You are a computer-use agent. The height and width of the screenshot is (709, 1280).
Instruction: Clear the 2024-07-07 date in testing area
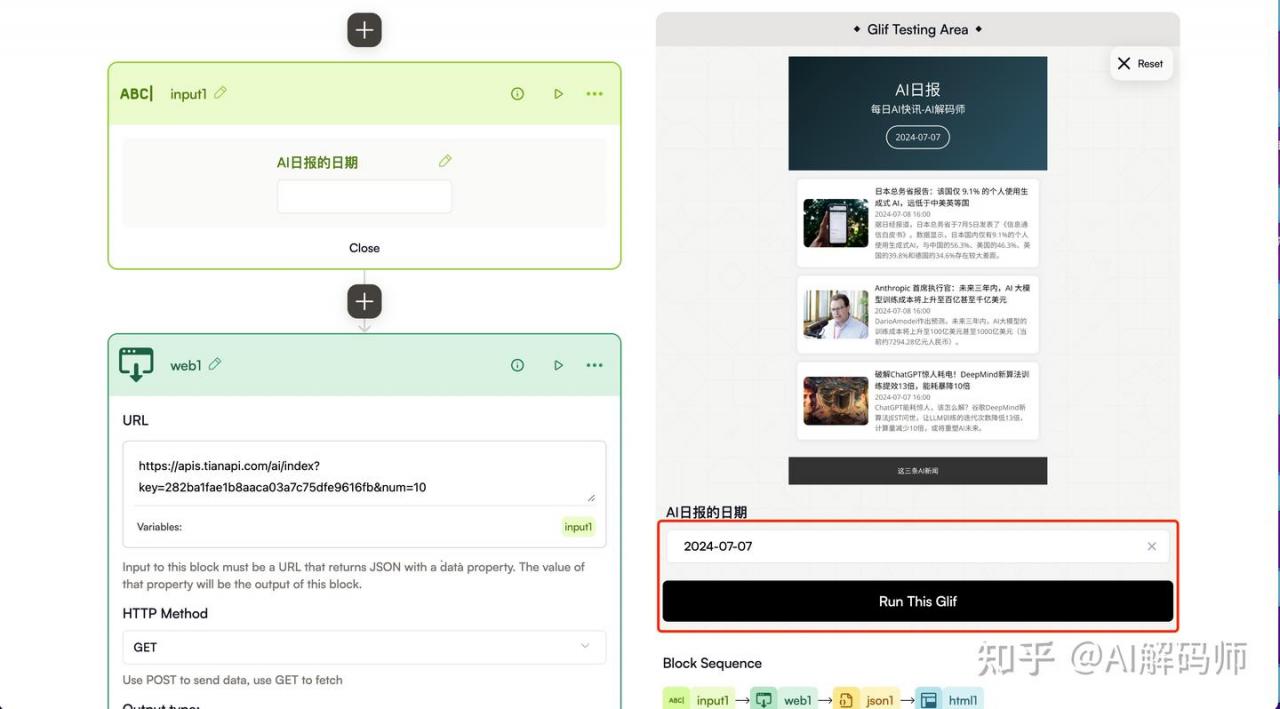(1151, 546)
